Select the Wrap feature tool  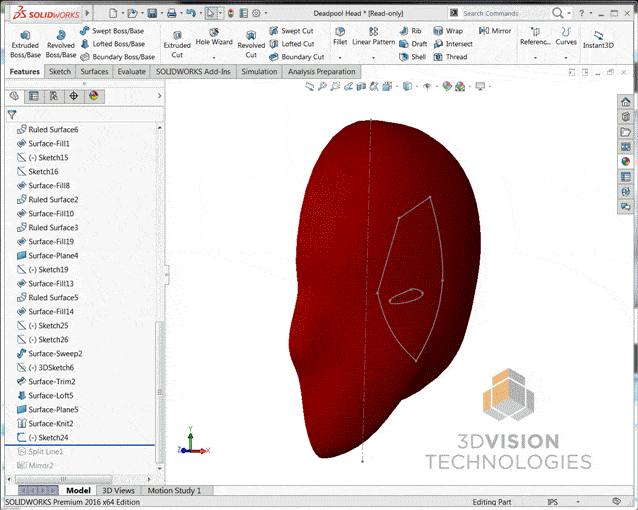448,31
